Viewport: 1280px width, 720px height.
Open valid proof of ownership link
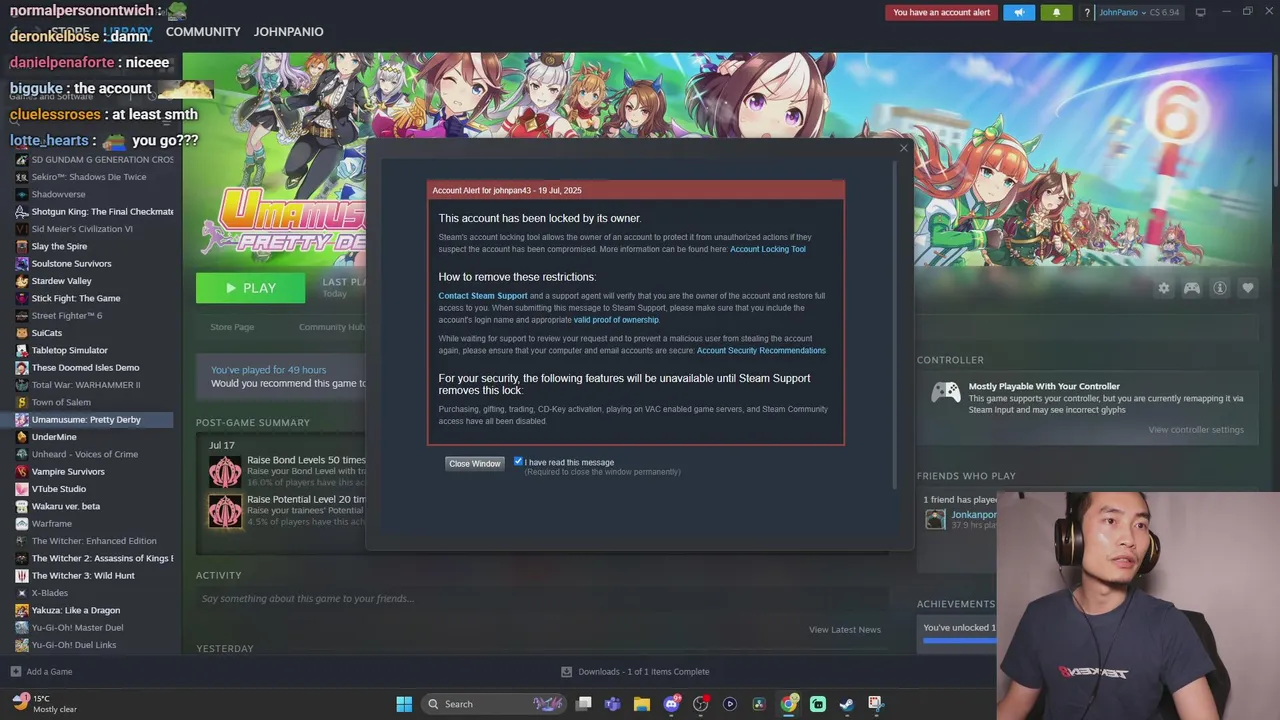(616, 320)
